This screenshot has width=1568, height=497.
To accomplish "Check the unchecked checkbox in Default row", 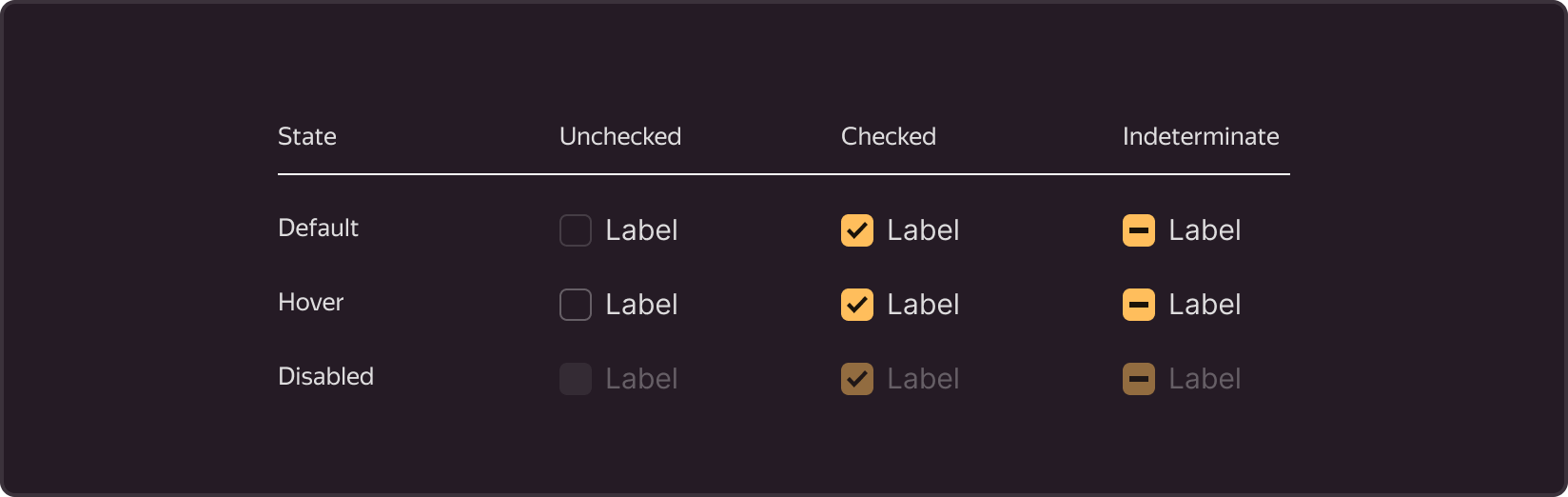I will pos(576,230).
